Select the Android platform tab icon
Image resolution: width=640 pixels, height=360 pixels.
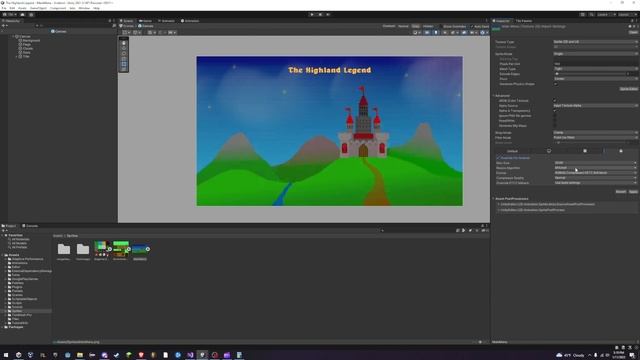pyautogui.click(x=621, y=151)
